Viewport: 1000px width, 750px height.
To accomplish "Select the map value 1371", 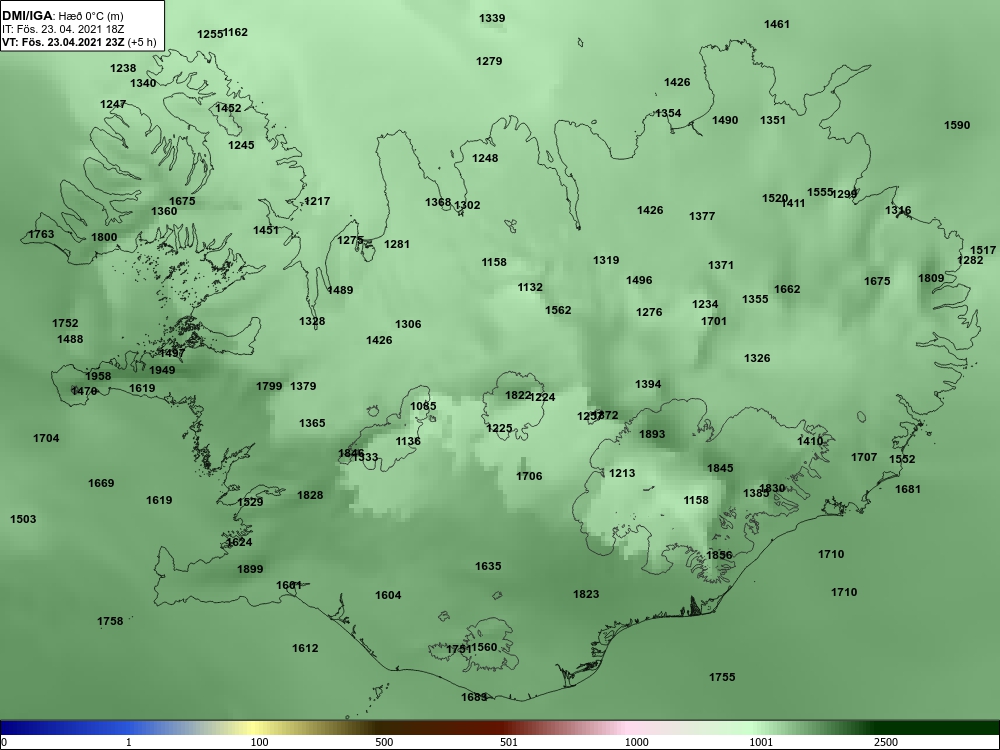I will tap(721, 265).
